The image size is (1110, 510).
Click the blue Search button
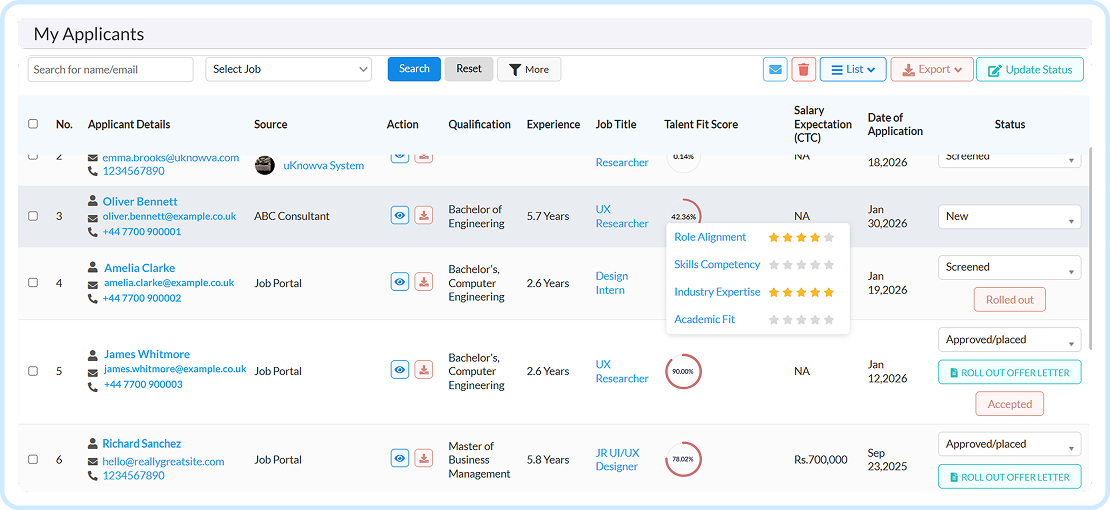tap(414, 69)
